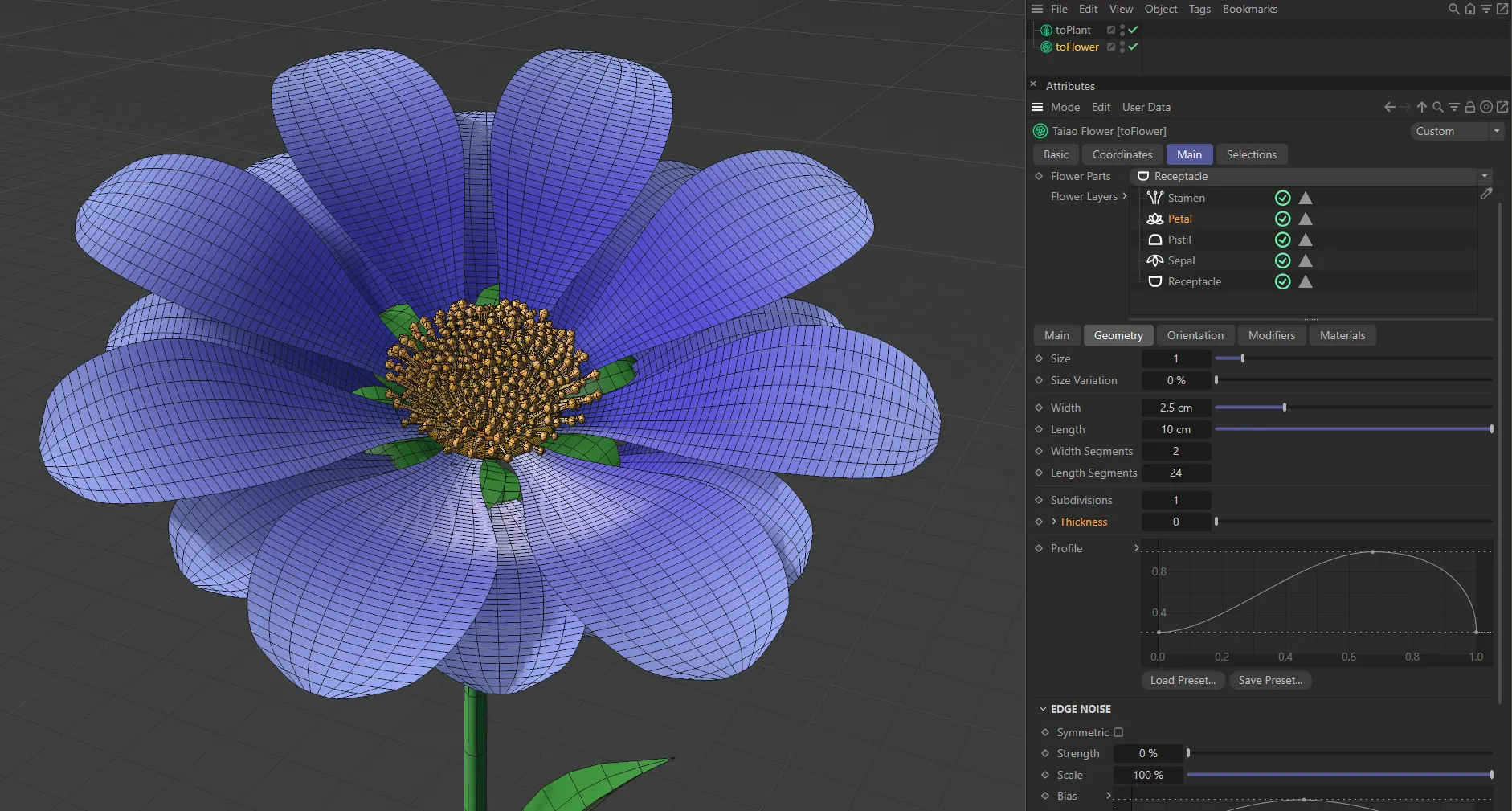
Task: Open the Object menu in the menu bar
Action: 1160,9
